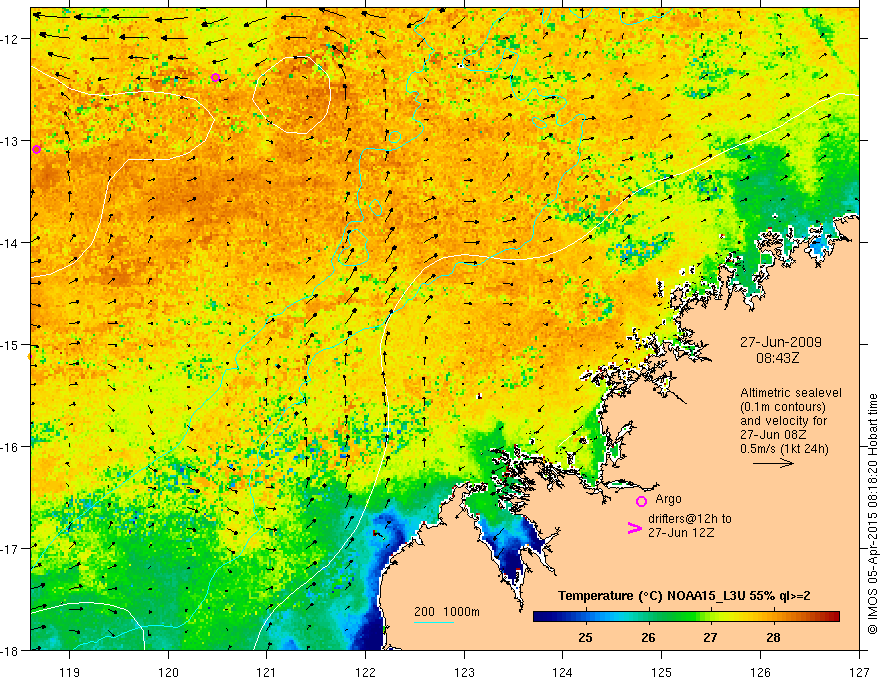Screen dimensions: 880x680
Task: Click the longitude axis label "126"
Action: 760,672
